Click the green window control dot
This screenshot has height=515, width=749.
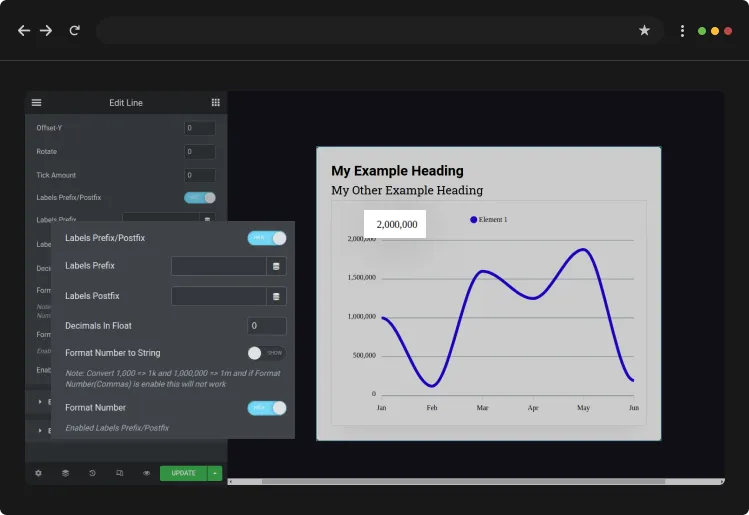pyautogui.click(x=702, y=31)
